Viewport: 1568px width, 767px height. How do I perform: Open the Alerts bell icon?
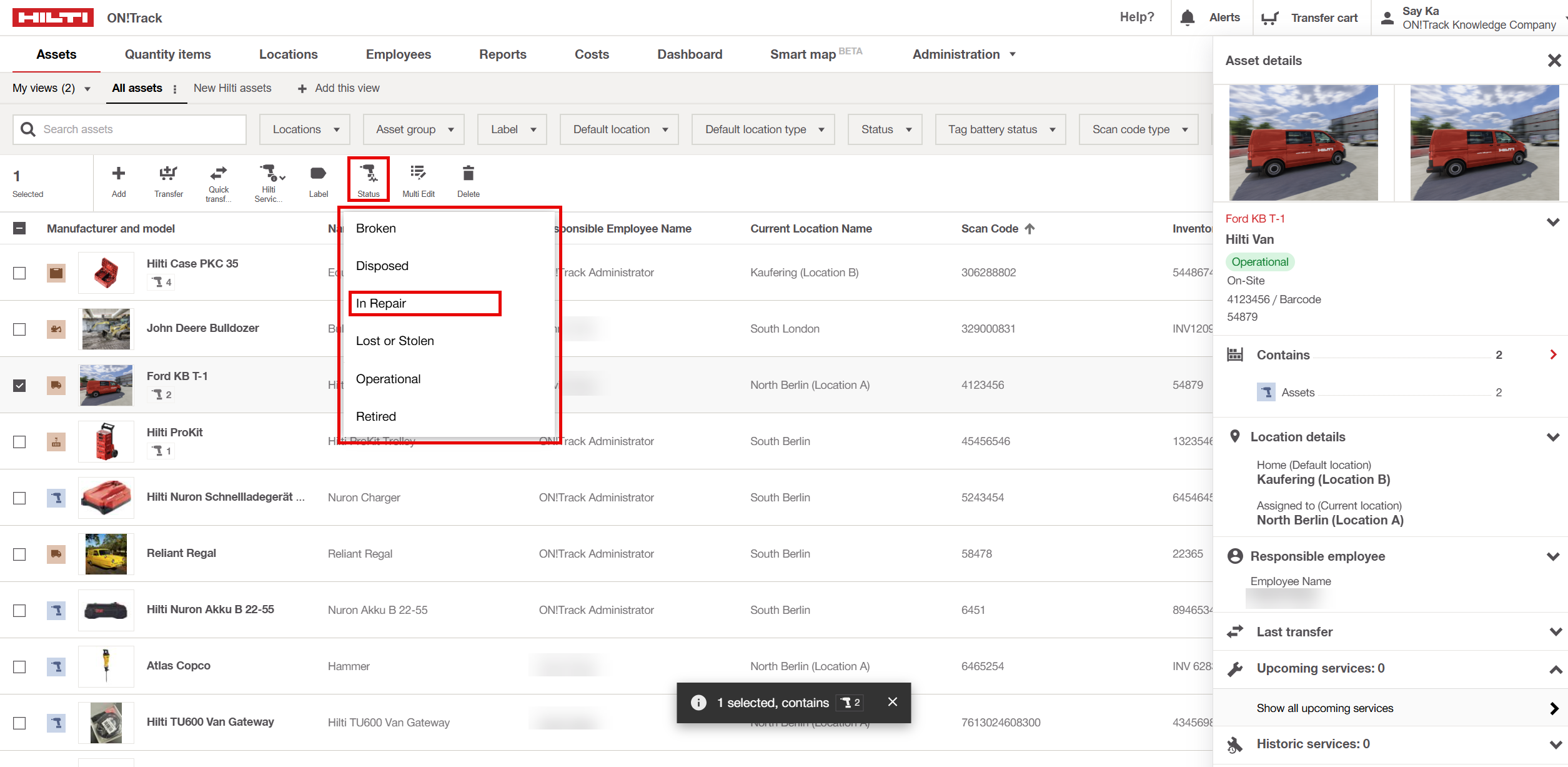(x=1188, y=18)
